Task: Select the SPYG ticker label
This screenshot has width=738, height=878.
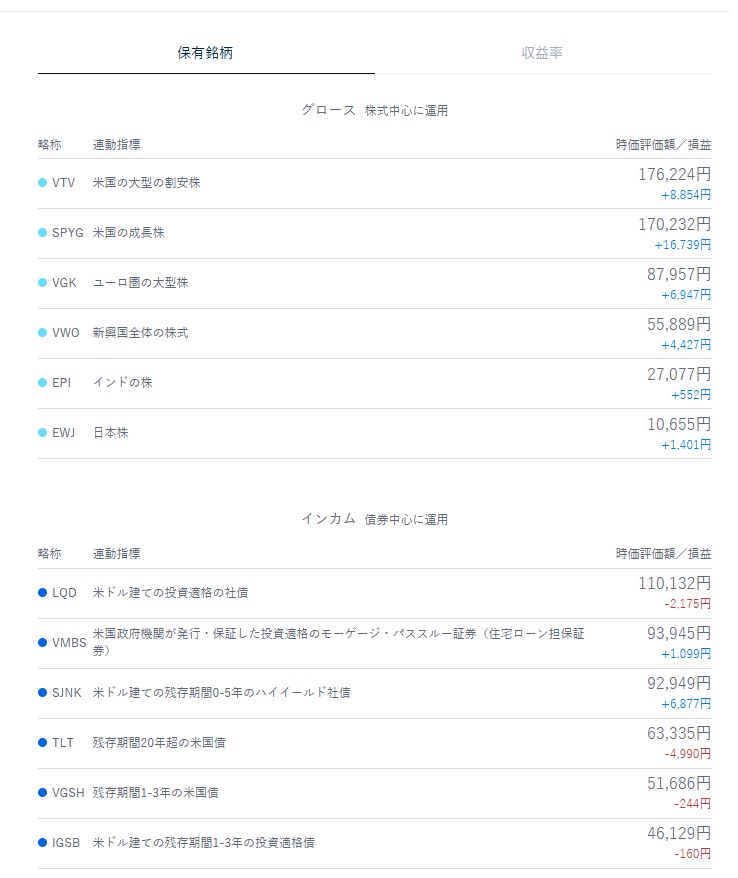Action: coord(68,232)
